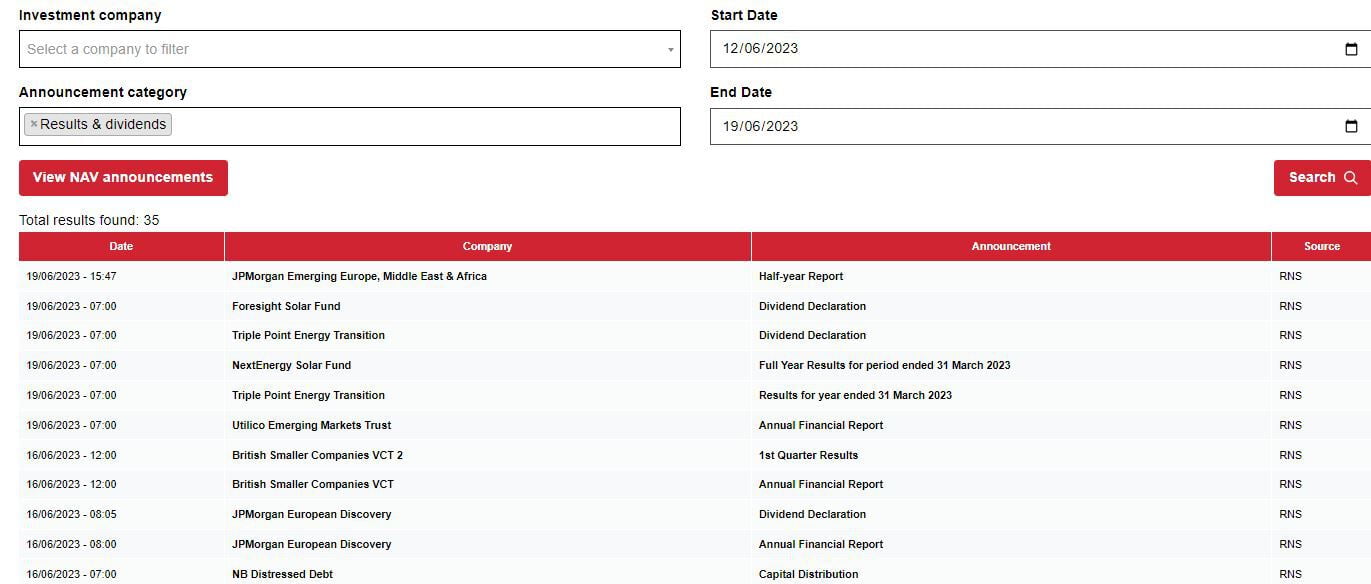1371x584 pixels.
Task: Click the View NAV announcements button
Action: point(123,178)
